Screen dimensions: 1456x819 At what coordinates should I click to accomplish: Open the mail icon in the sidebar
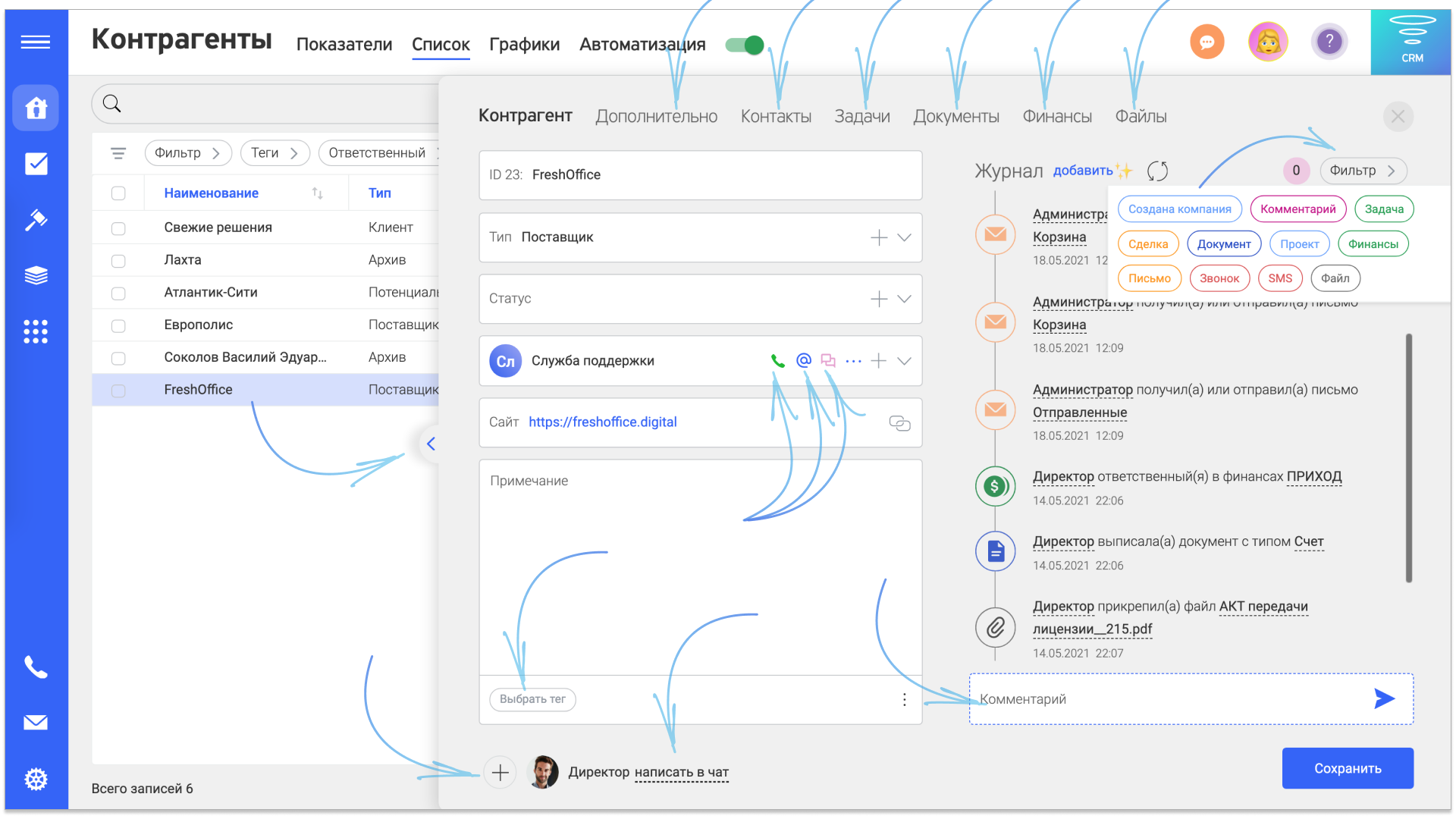35,723
